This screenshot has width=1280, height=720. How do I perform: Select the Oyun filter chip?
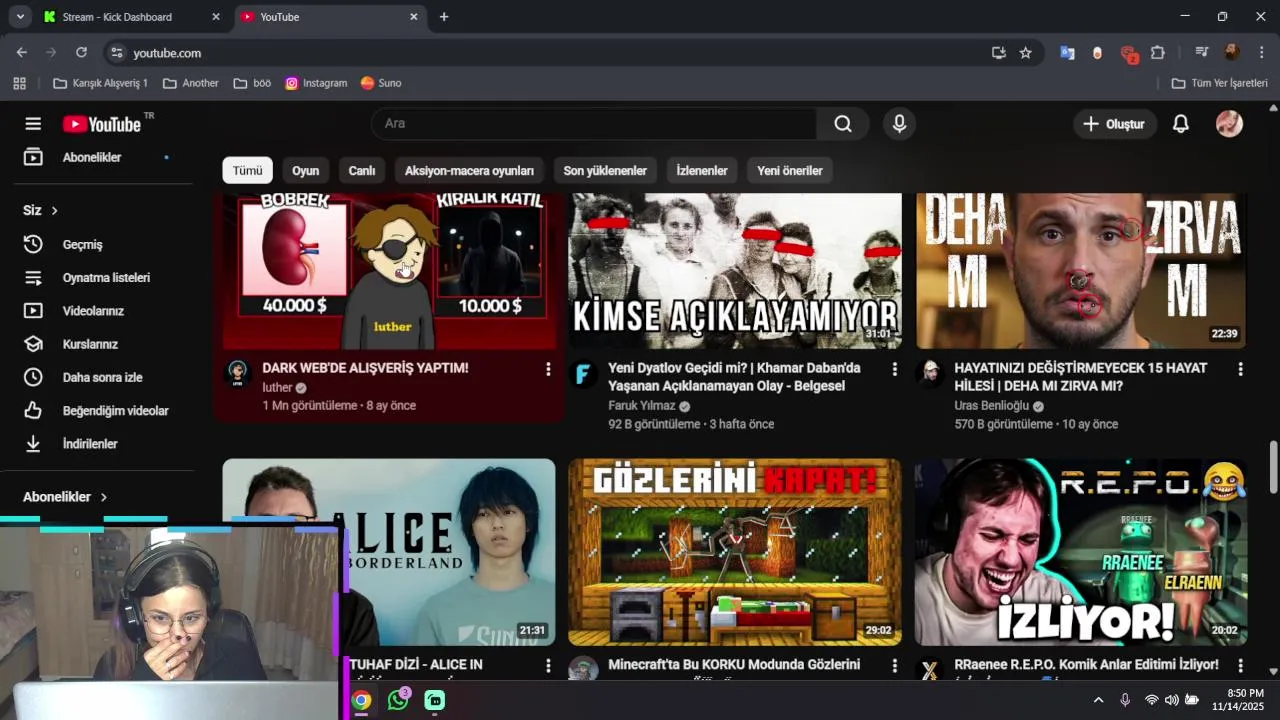[x=305, y=171]
